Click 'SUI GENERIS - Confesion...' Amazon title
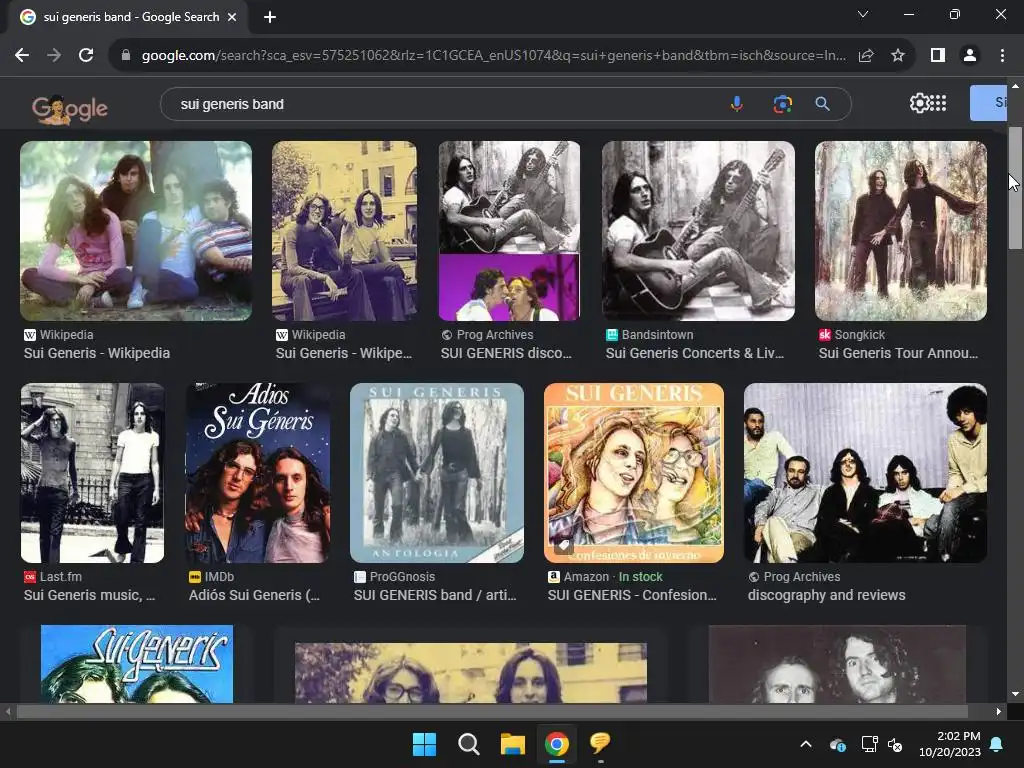Viewport: 1024px width, 768px height. pyautogui.click(x=632, y=596)
